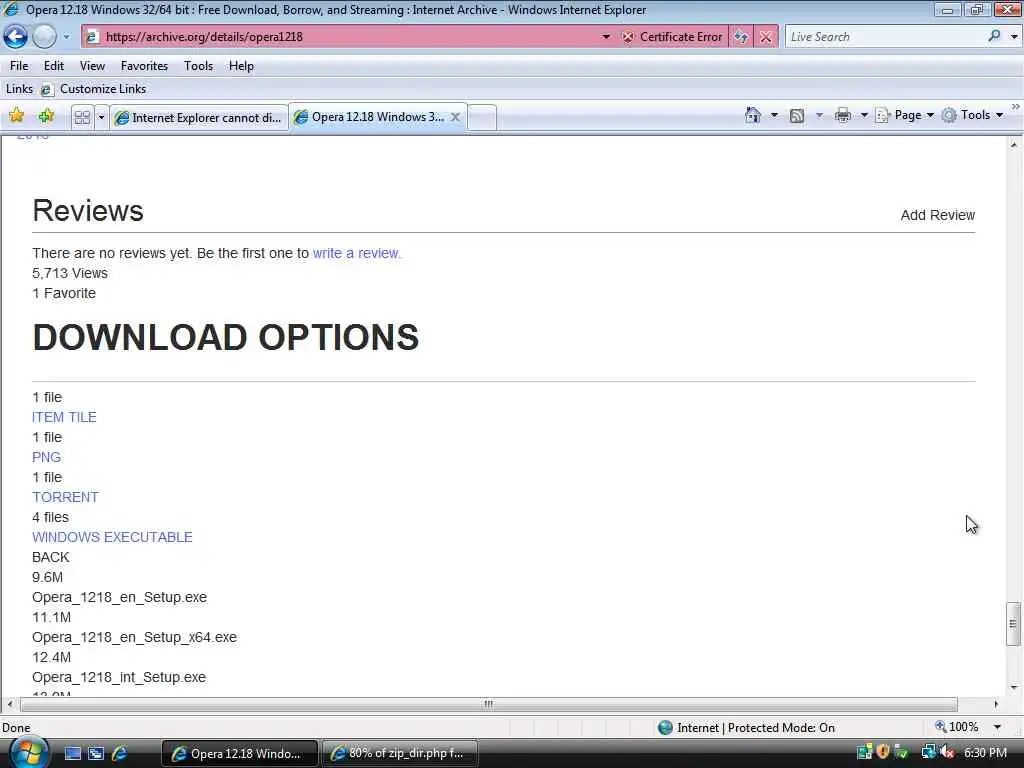Open Favorites Center star icon
Image resolution: width=1024 pixels, height=768 pixels.
pos(16,116)
